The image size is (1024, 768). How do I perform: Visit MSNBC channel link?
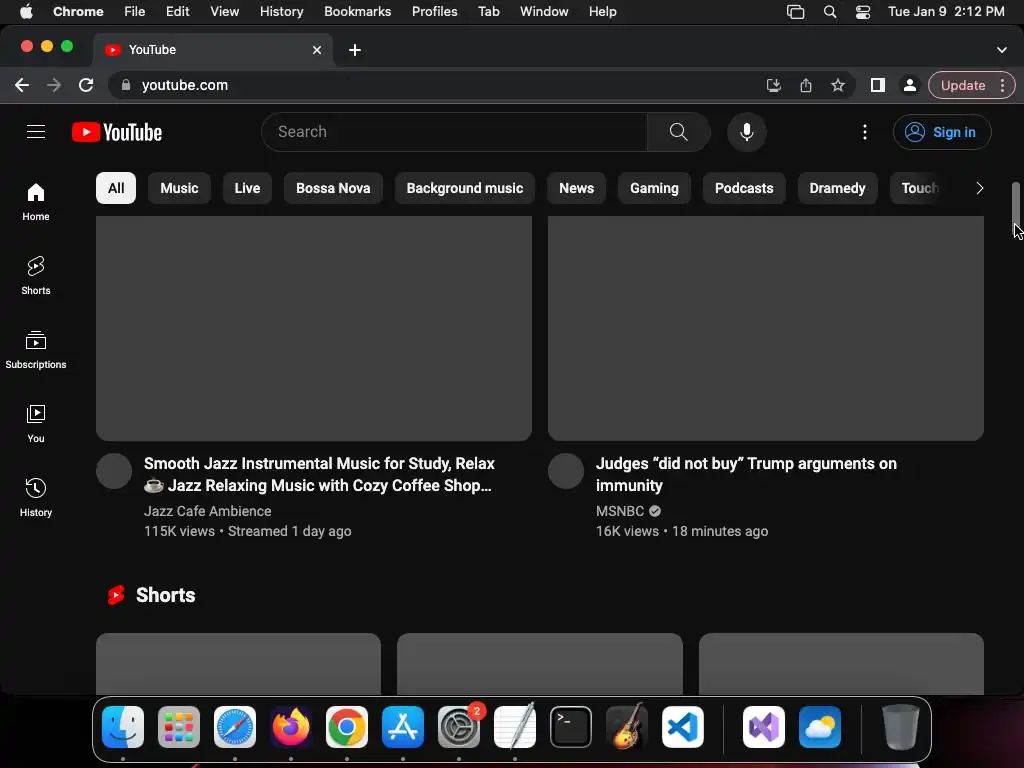coord(620,511)
